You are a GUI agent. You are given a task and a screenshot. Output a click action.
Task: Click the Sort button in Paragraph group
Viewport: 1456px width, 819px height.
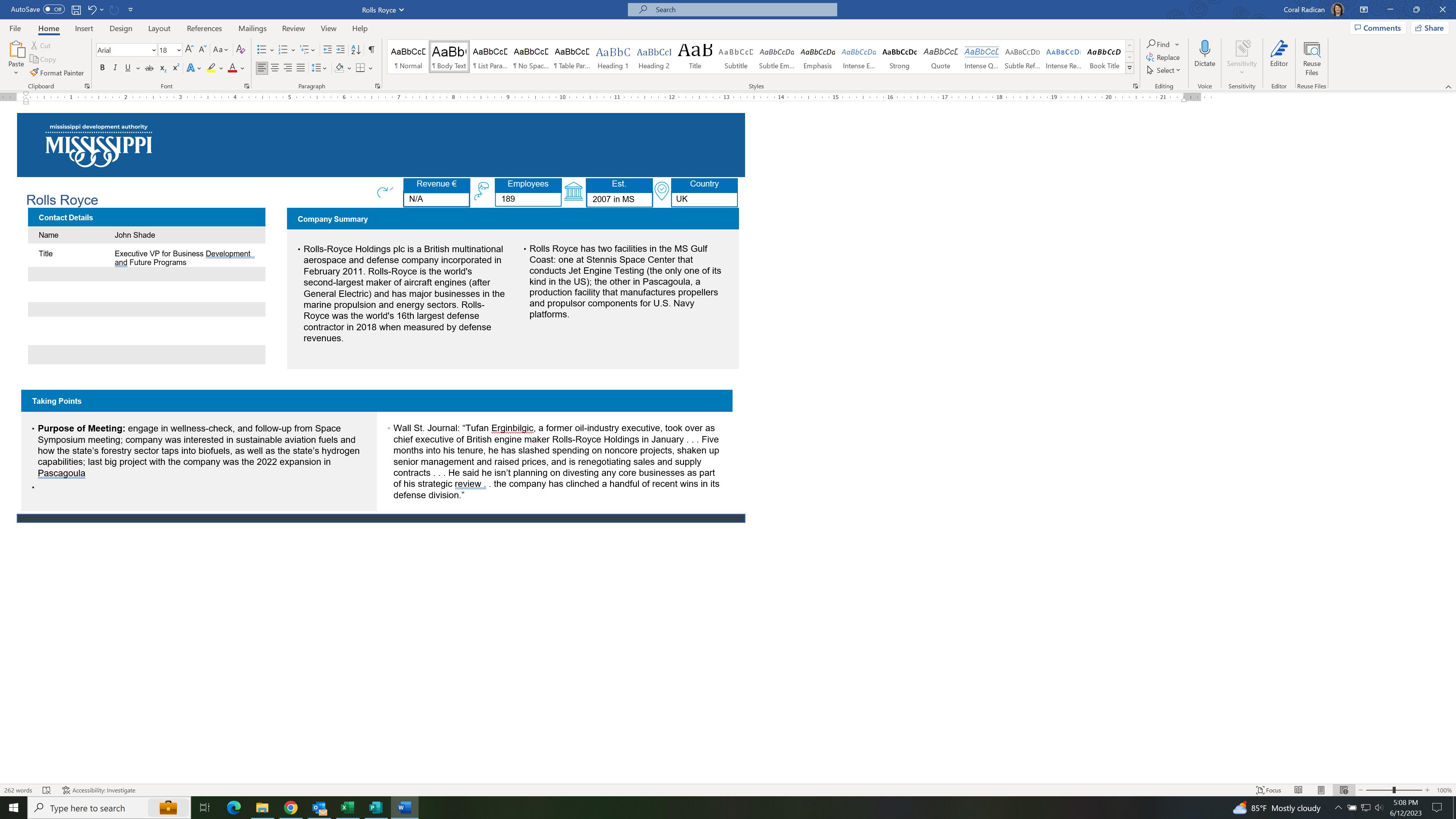356,50
